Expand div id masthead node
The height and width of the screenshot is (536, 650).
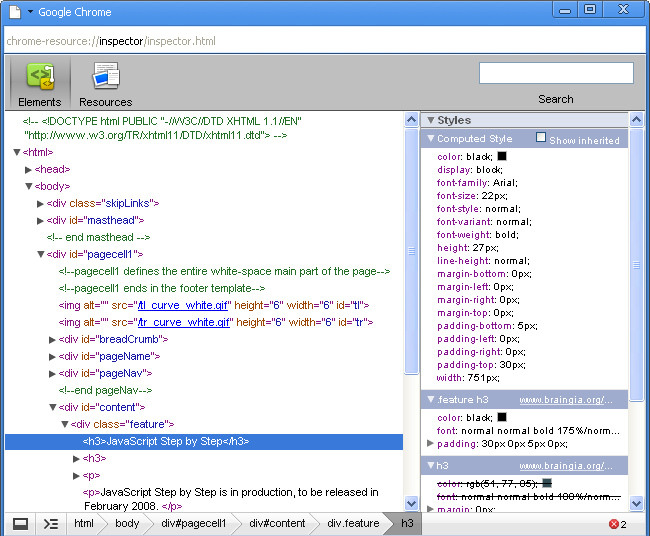40,221
